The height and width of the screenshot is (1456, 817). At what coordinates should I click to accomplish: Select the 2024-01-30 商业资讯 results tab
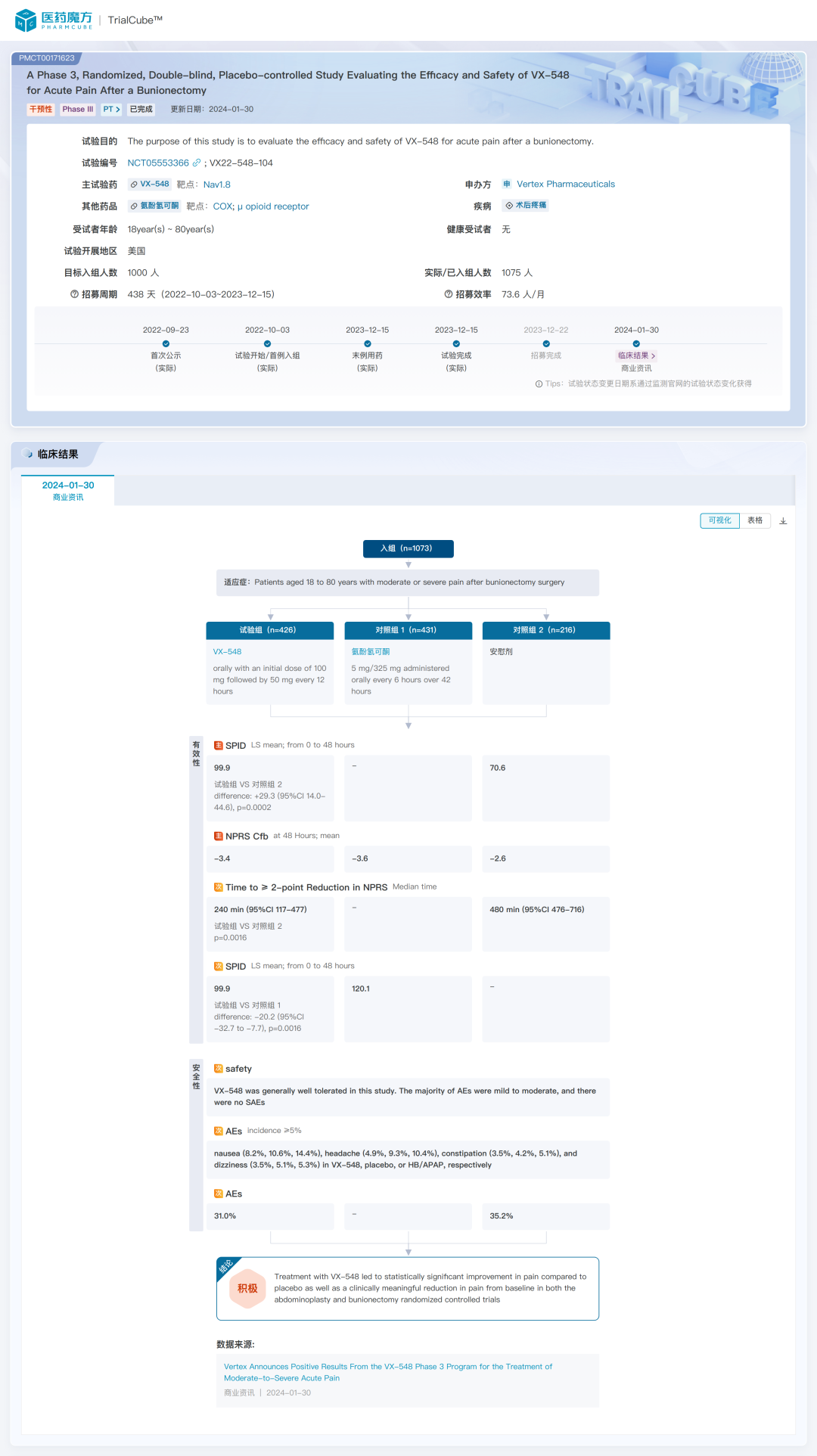pos(68,490)
